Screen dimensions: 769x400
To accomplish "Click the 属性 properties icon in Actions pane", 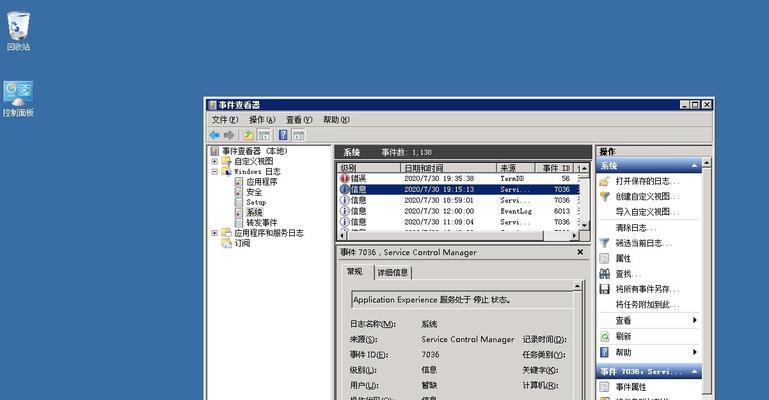I will point(605,258).
